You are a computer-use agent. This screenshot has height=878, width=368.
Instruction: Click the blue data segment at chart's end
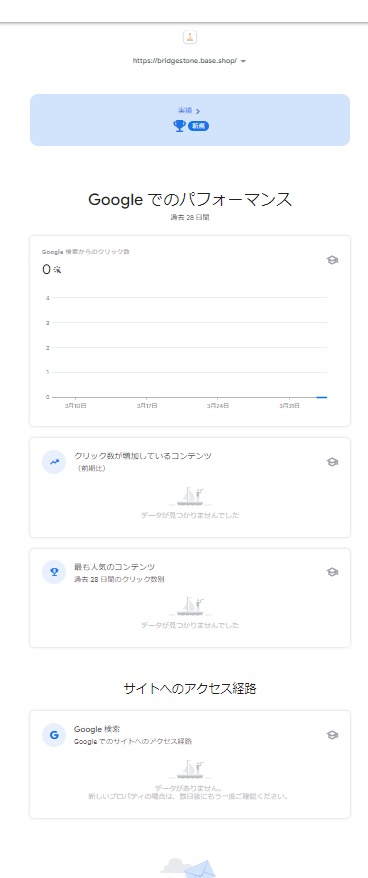[322, 397]
